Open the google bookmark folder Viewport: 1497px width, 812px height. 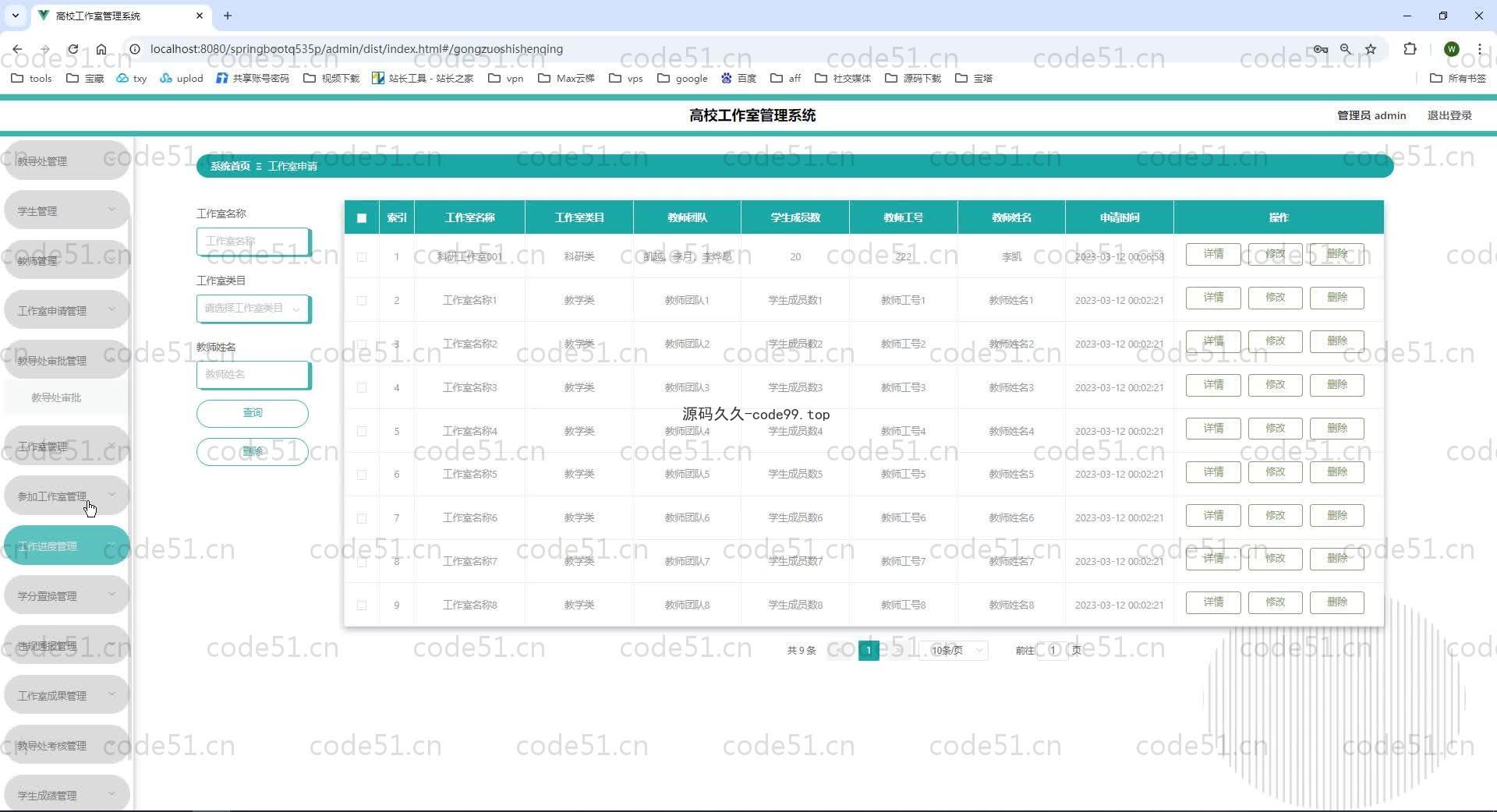click(x=683, y=78)
